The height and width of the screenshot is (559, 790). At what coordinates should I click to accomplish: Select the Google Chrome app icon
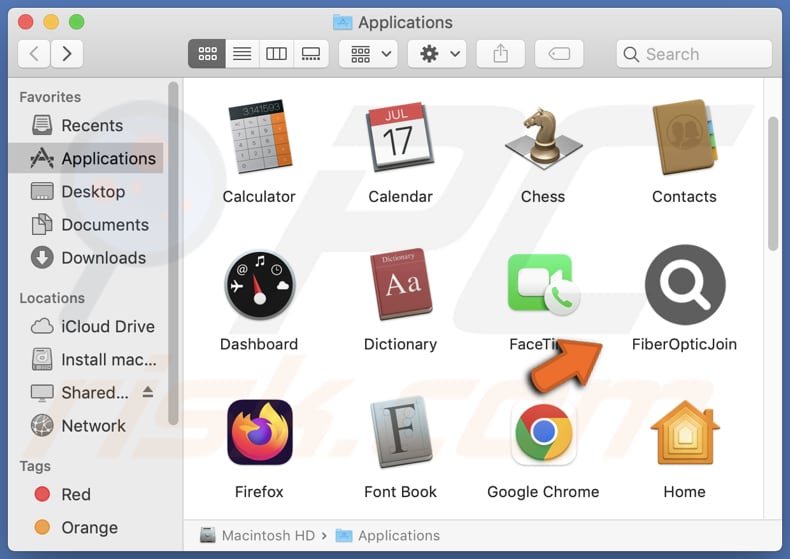pyautogui.click(x=543, y=432)
